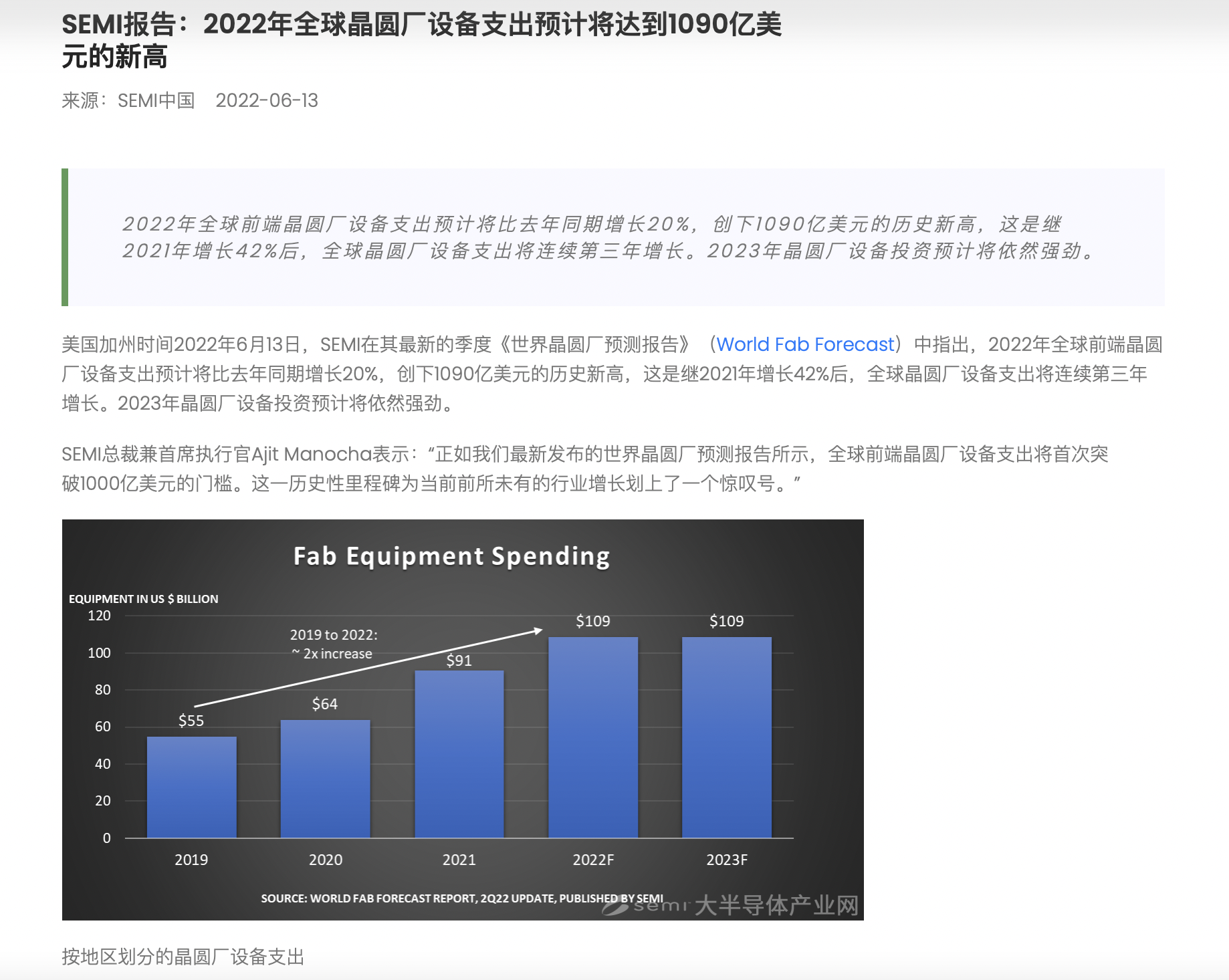This screenshot has width=1229, height=980.
Task: Click the '2019 to 2022: ~2x increase' annotation
Action: tap(334, 644)
